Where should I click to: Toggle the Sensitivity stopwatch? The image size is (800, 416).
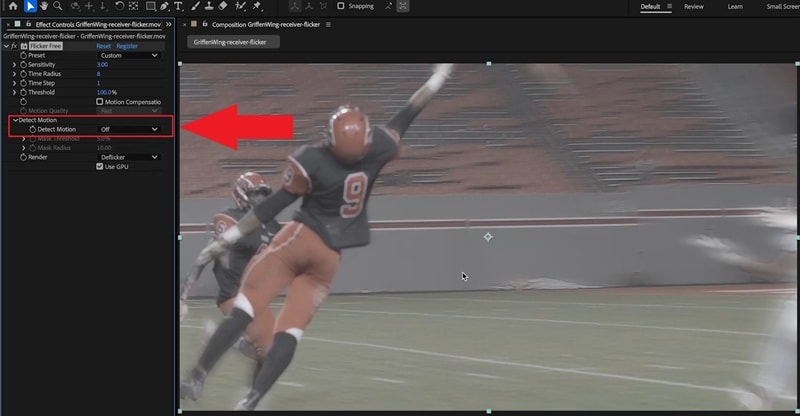coord(23,65)
